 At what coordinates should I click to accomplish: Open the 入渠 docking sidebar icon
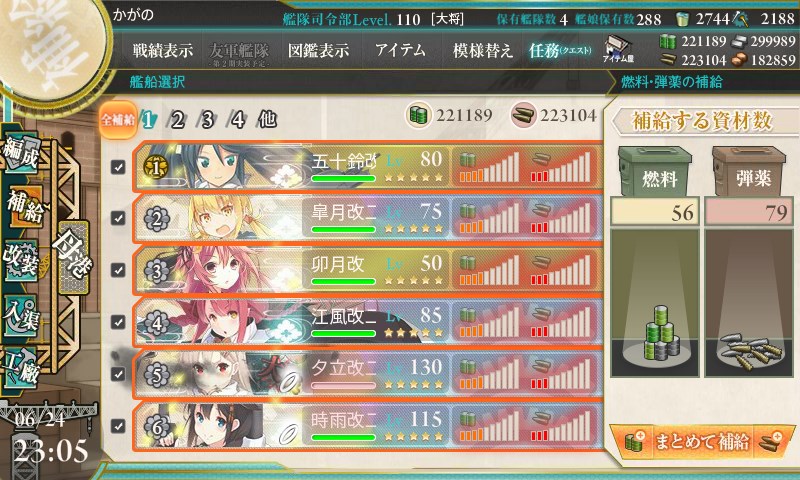(x=21, y=316)
